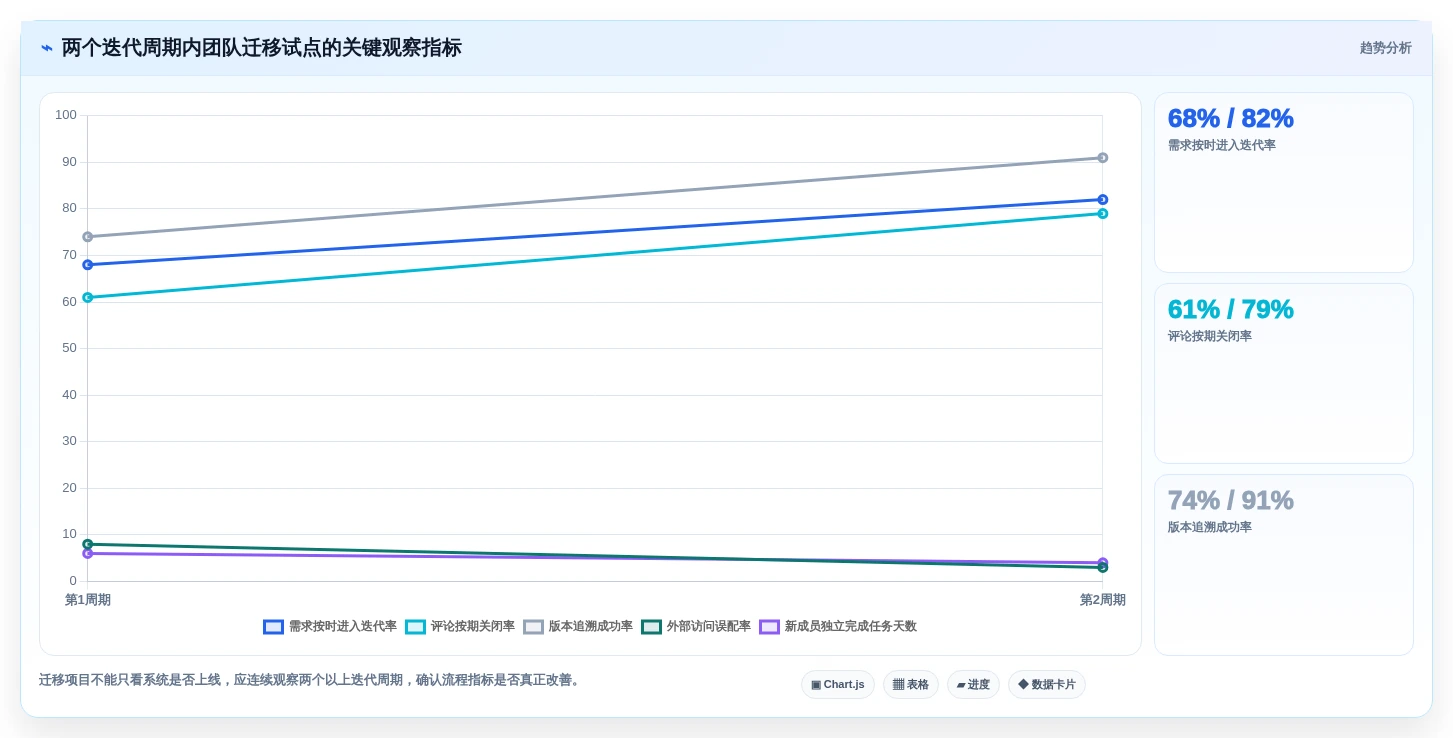This screenshot has height=738, width=1453.
Task: Click the 100 label on the y-axis
Action: 66,115
